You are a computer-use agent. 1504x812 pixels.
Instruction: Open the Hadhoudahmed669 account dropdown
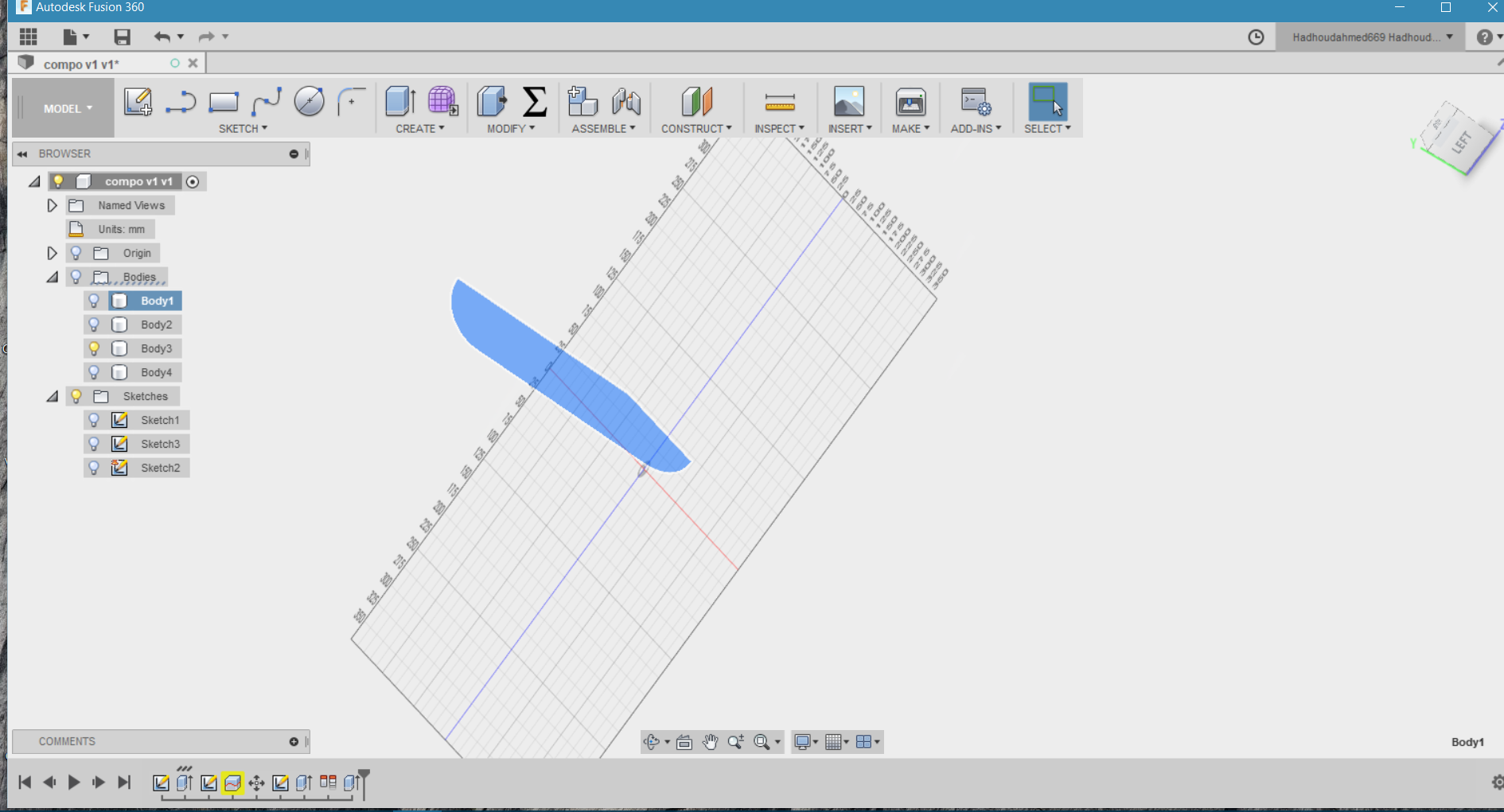click(1371, 37)
